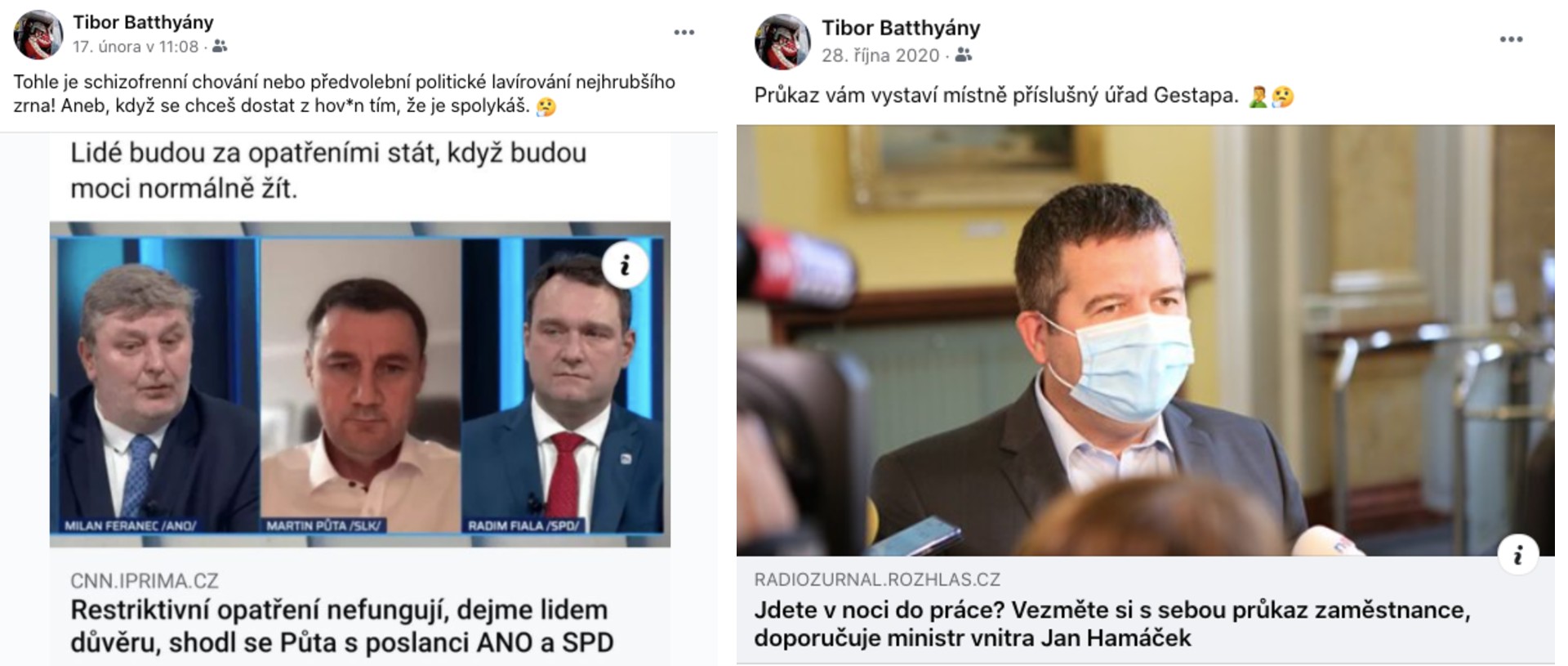
Task: Click friends audience icon beside 17. února
Action: point(220,47)
